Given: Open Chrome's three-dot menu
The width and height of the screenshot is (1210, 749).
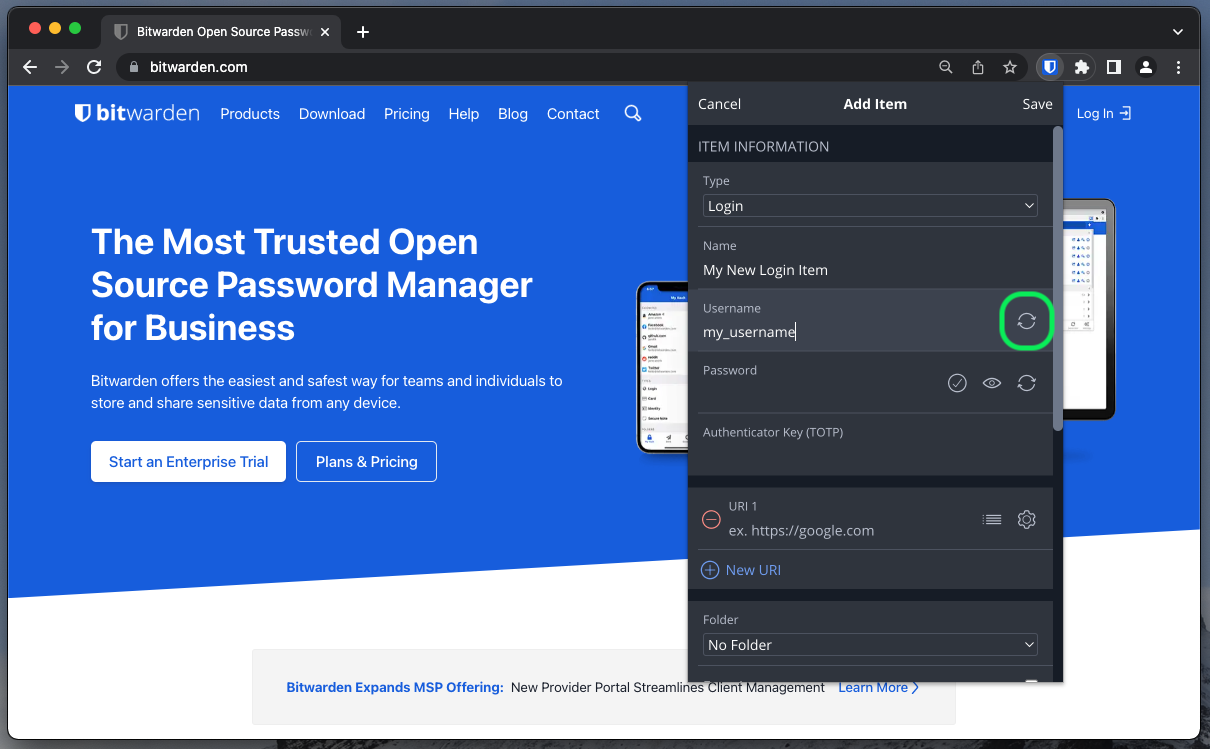Looking at the screenshot, I should 1179,67.
